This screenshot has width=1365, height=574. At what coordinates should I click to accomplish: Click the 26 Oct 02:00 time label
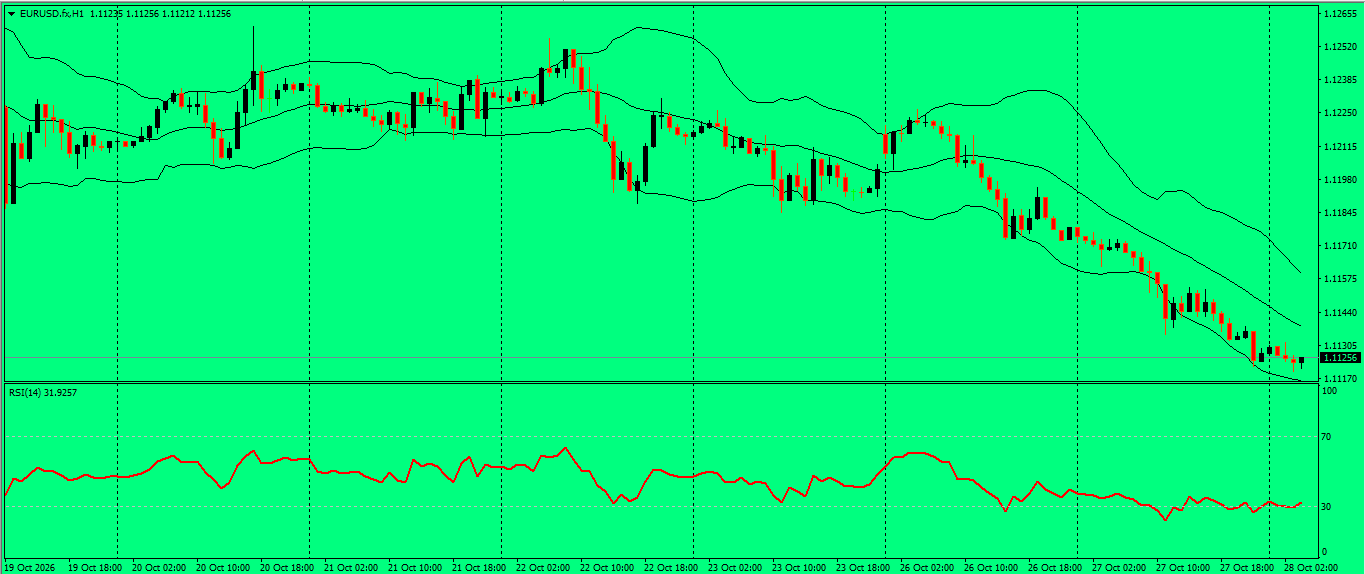[927, 567]
